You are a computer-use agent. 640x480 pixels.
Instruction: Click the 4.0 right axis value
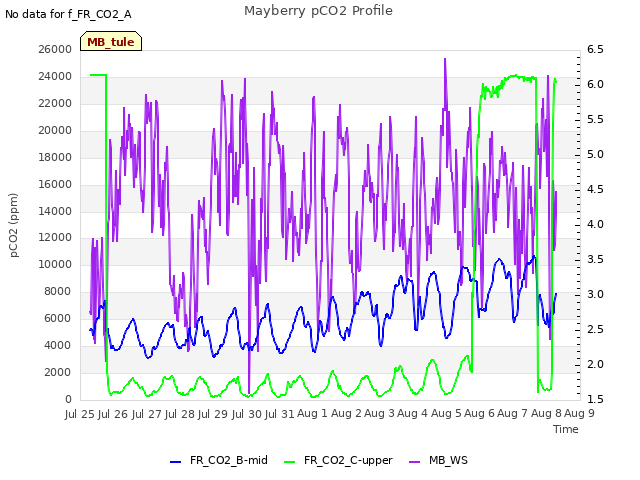(x=595, y=224)
